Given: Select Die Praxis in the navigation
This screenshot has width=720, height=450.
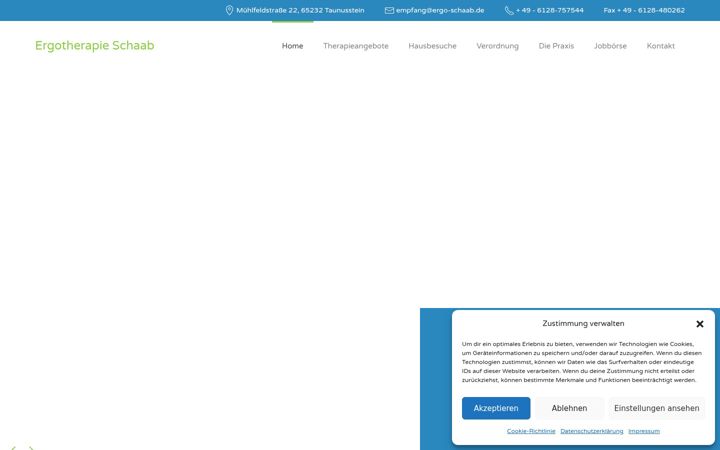Looking at the screenshot, I should (x=556, y=46).
